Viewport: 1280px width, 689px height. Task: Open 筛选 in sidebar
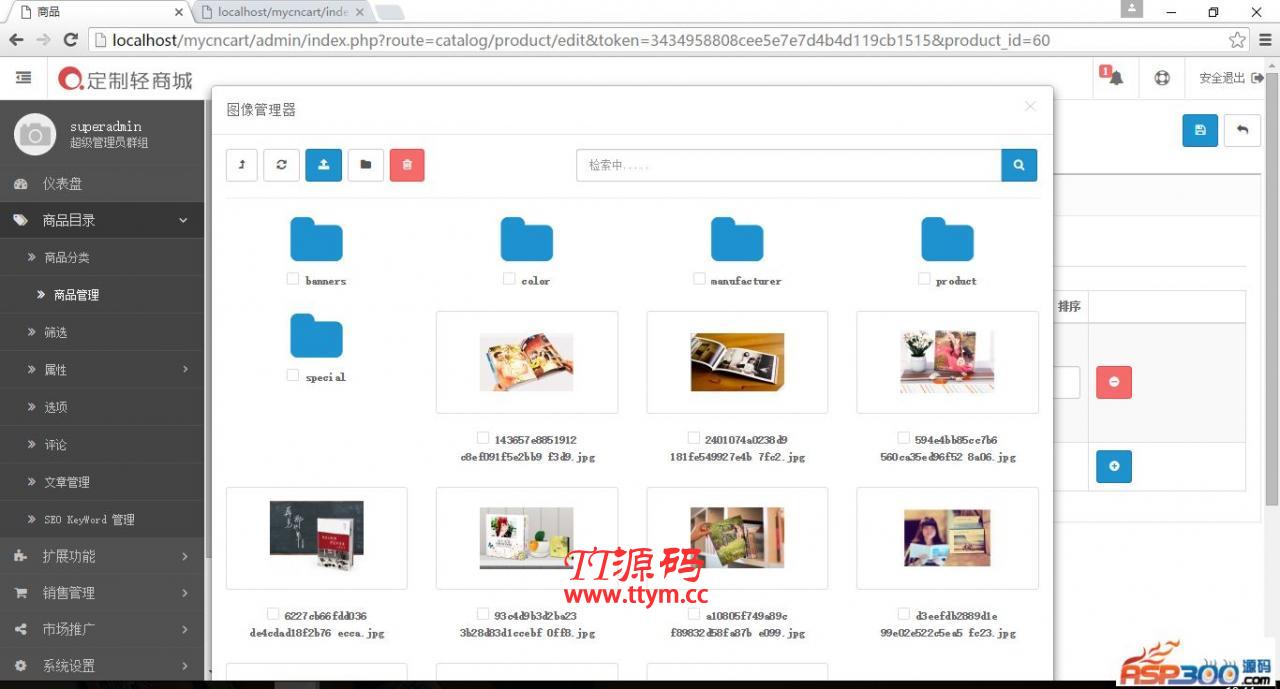(x=102, y=332)
